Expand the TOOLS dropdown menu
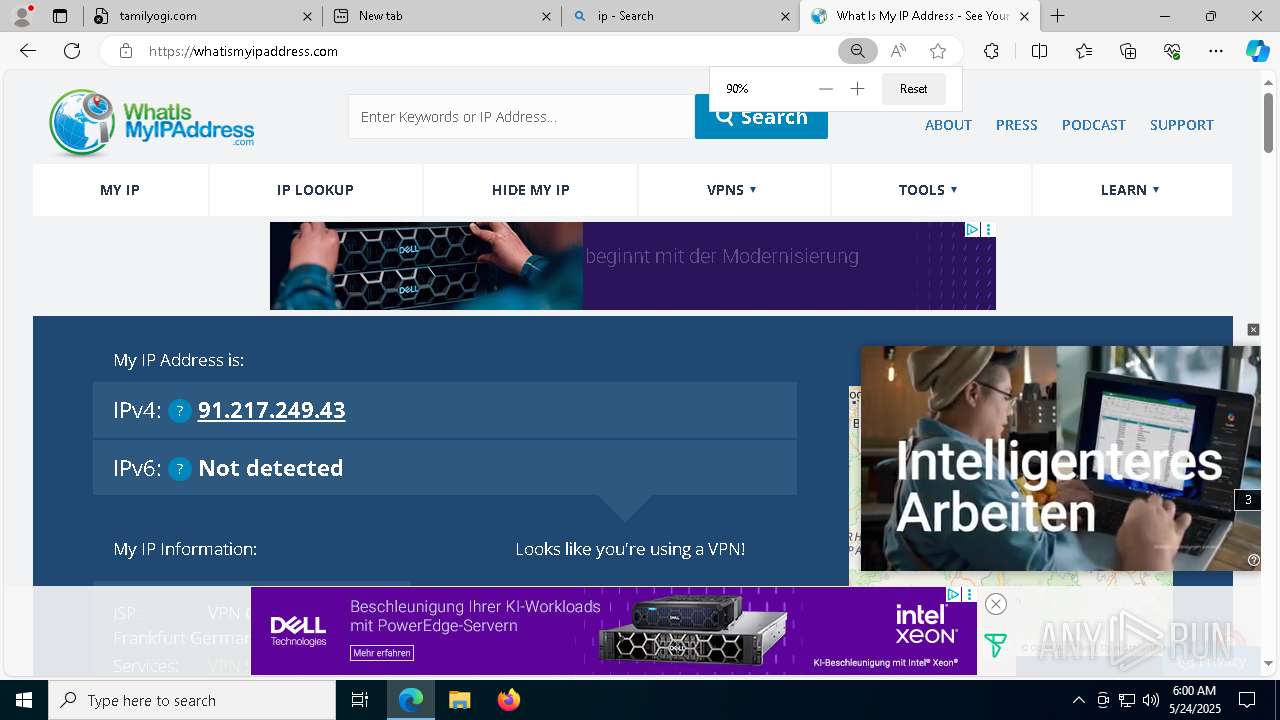The height and width of the screenshot is (720, 1280). pyautogui.click(x=928, y=190)
